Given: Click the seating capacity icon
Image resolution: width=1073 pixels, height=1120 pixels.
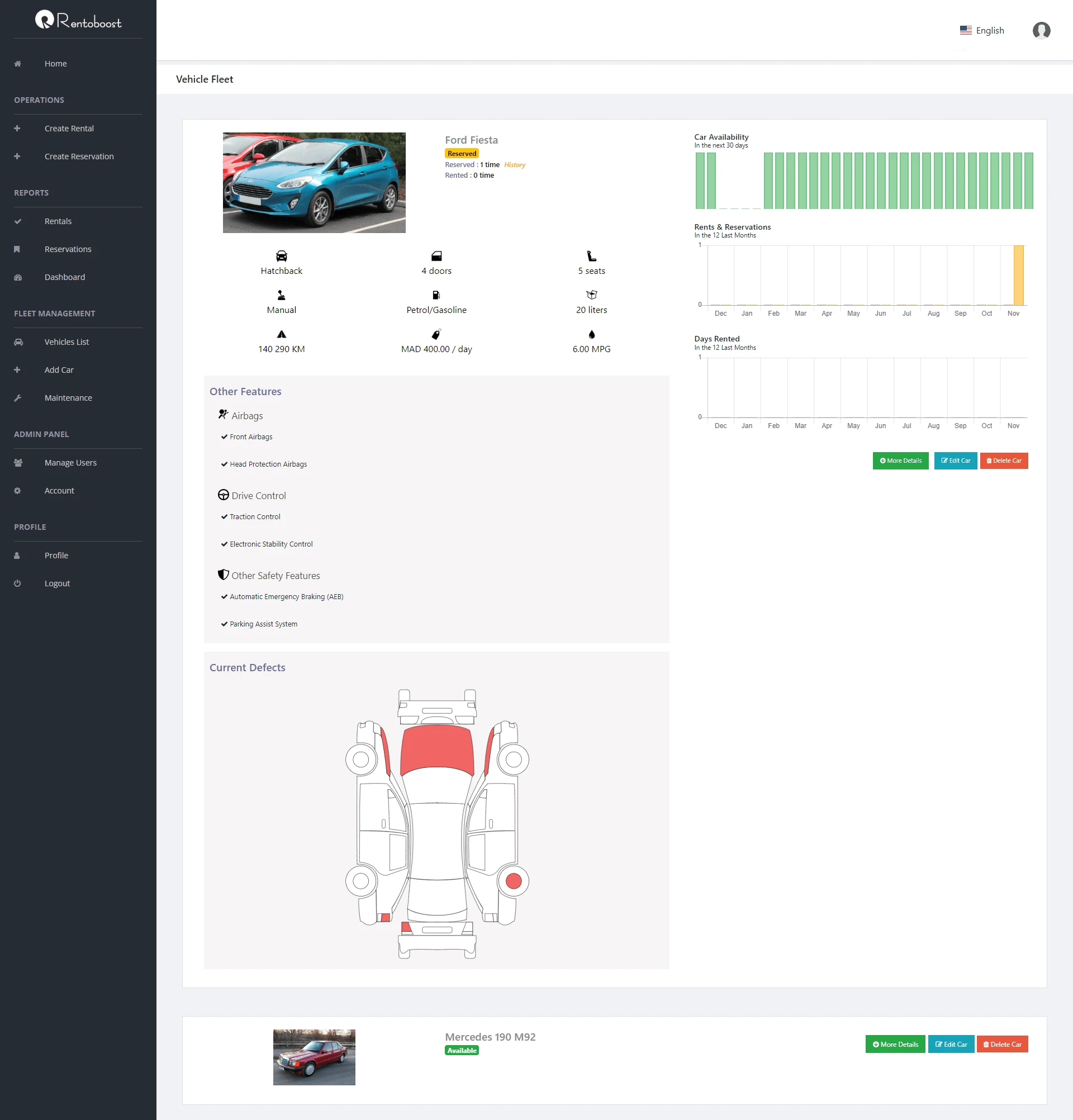Looking at the screenshot, I should pyautogui.click(x=590, y=256).
